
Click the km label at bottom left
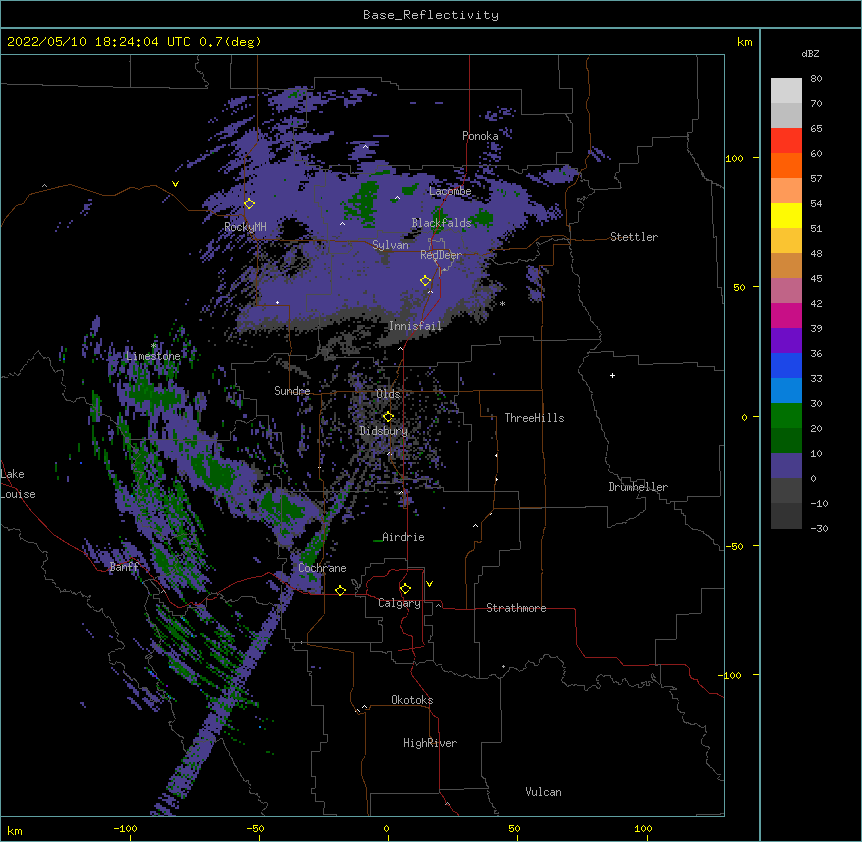coord(14,830)
